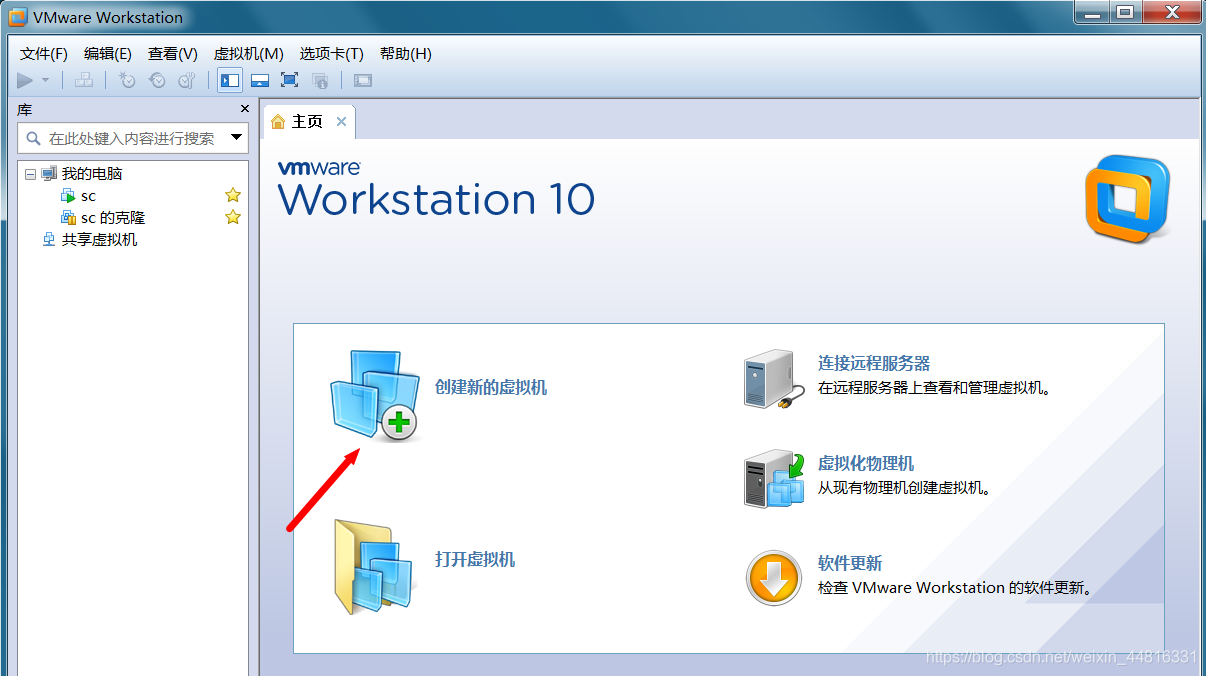Open the power options dropdown arrow
The width and height of the screenshot is (1206, 676).
[x=45, y=80]
